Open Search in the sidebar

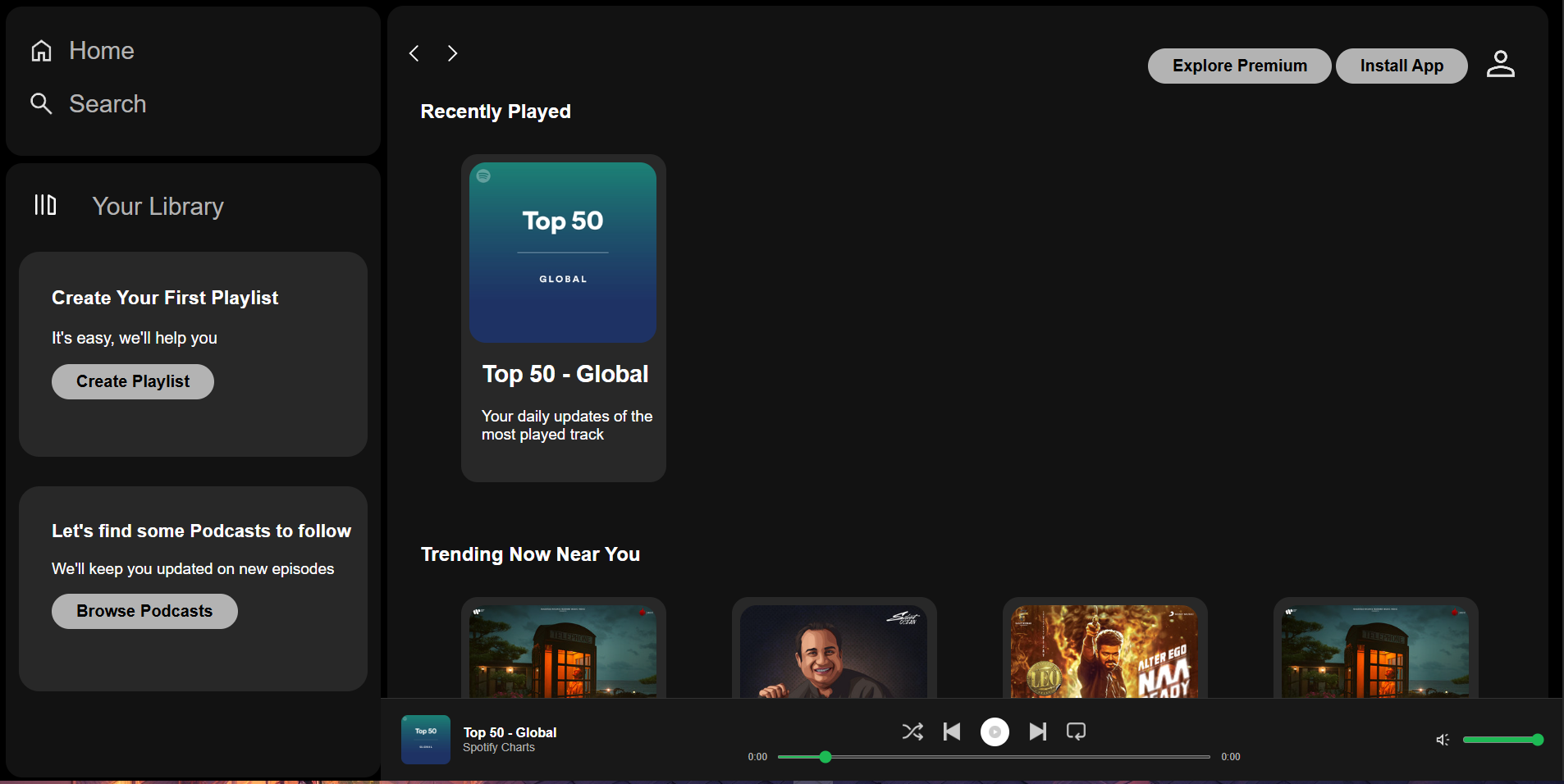click(107, 104)
